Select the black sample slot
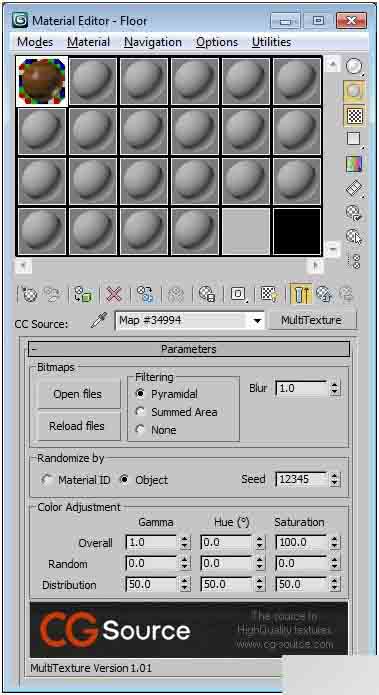The width and height of the screenshot is (379, 695). [297, 231]
